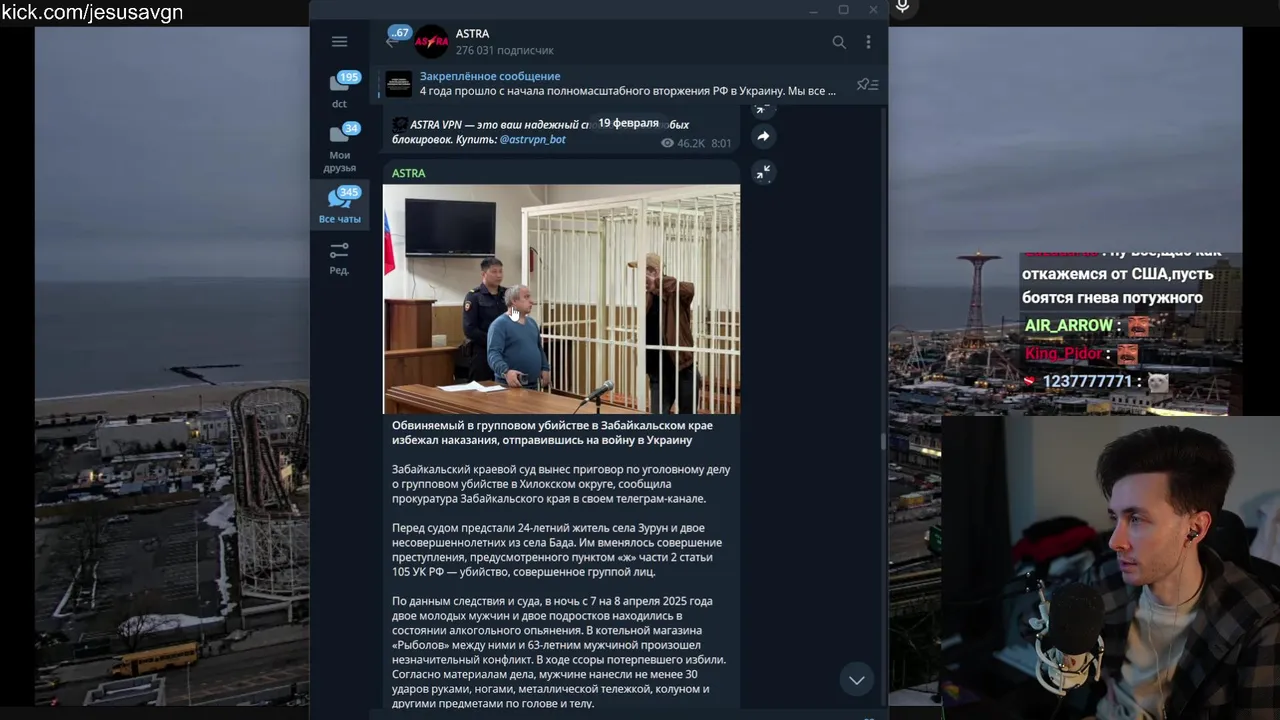
Task: Click the partially hidden icon above forward arrow
Action: 763,109
